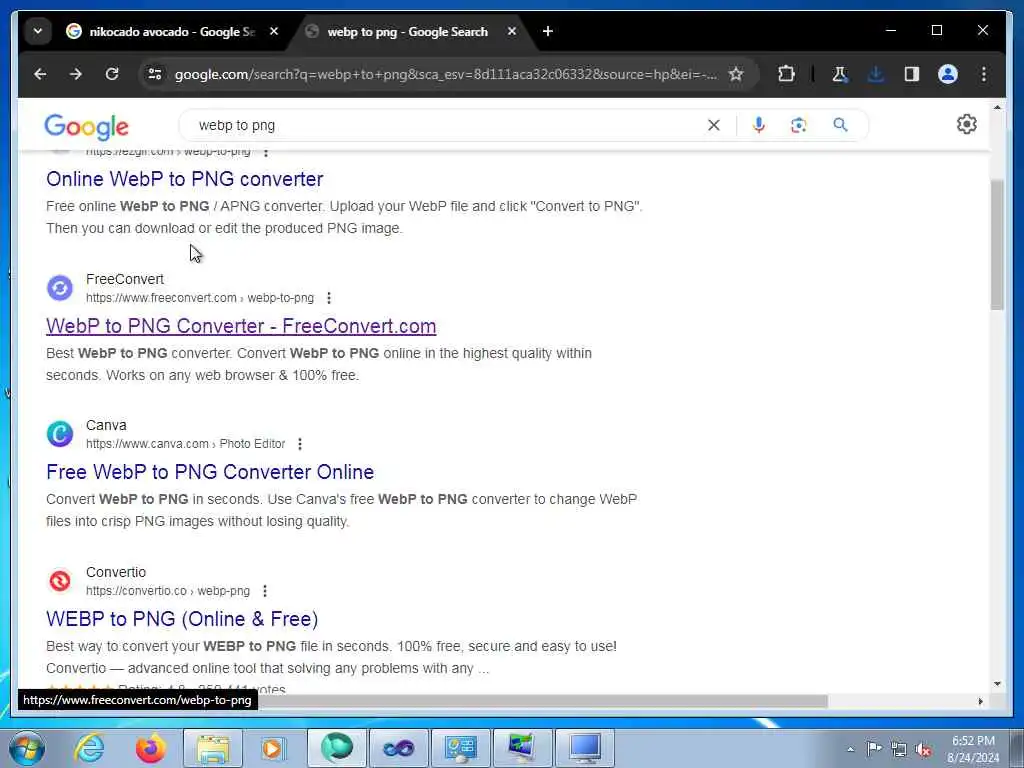Open the tab search dropdown arrow

coord(38,31)
